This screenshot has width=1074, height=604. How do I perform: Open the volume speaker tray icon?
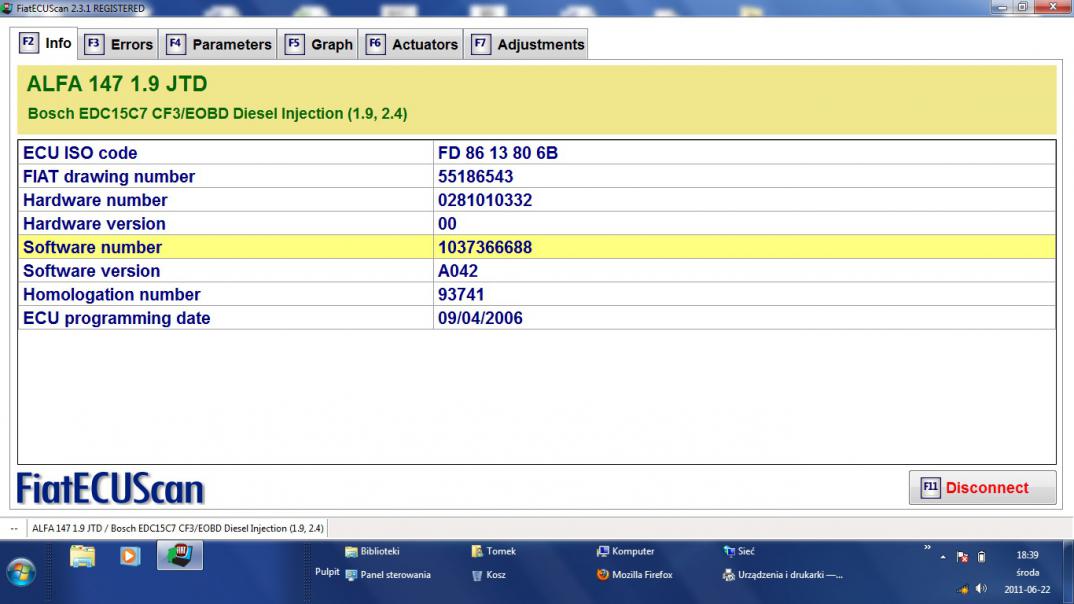tap(982, 589)
